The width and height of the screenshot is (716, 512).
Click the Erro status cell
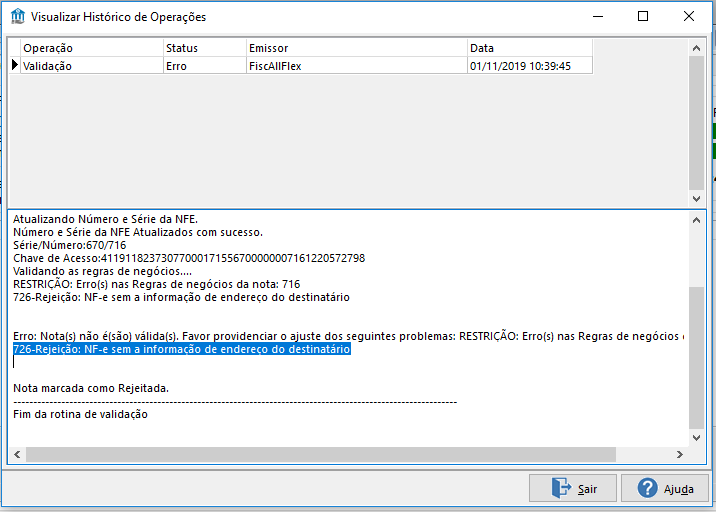(205, 66)
